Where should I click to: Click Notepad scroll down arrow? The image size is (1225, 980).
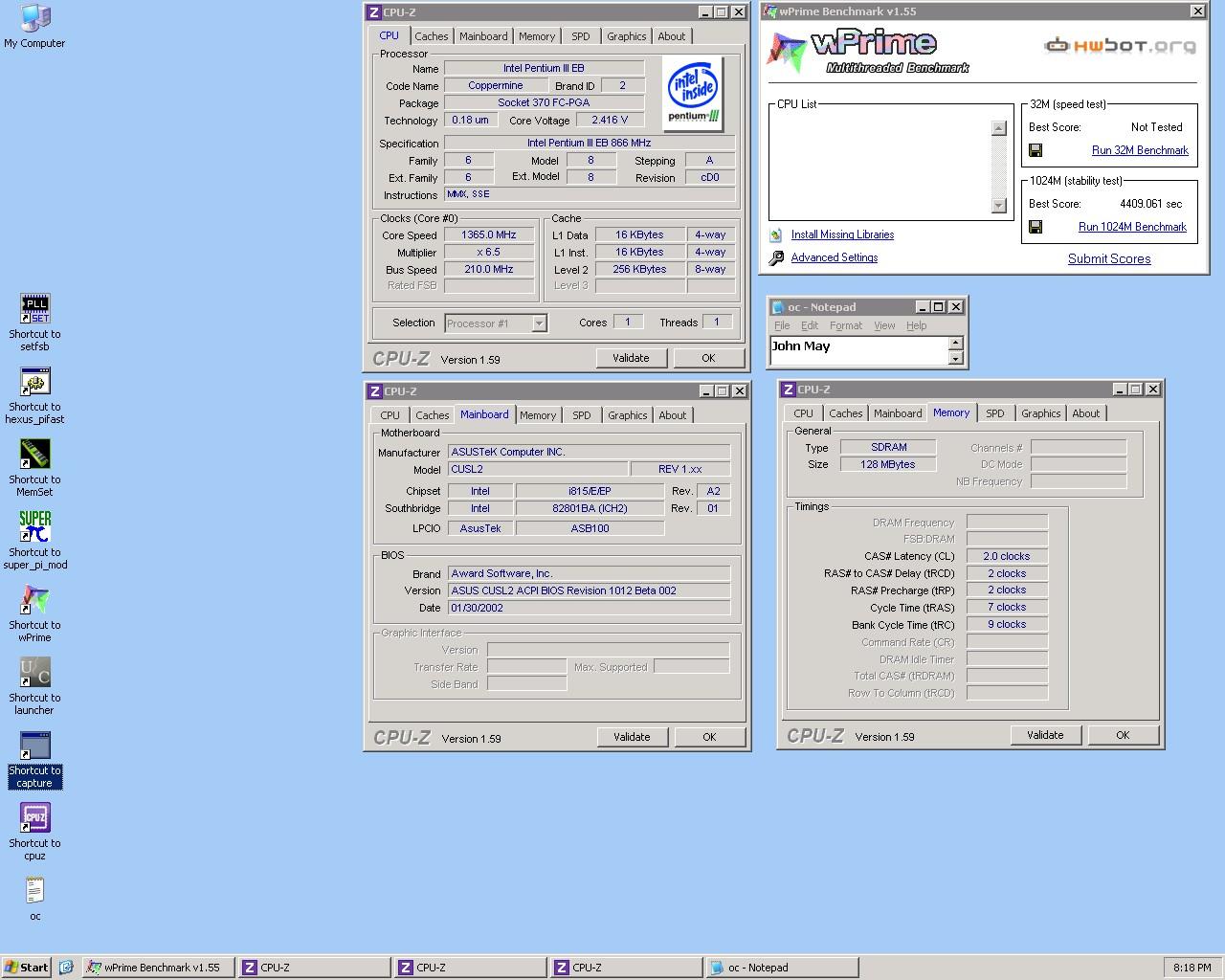point(955,358)
